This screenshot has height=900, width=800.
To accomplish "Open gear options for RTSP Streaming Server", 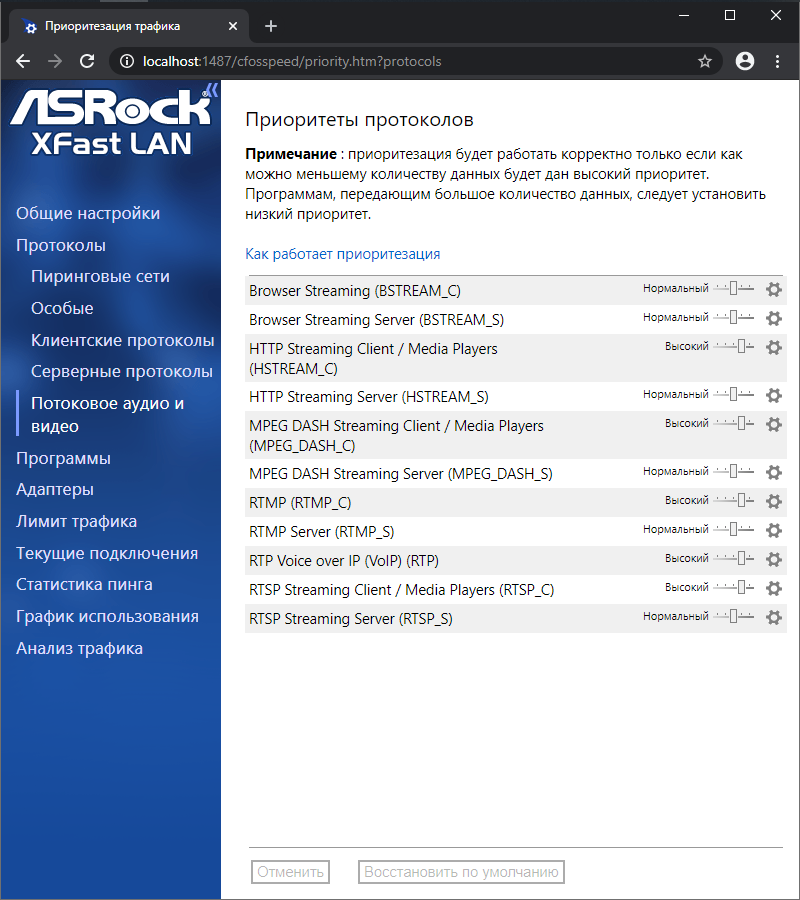I will click(x=773, y=618).
